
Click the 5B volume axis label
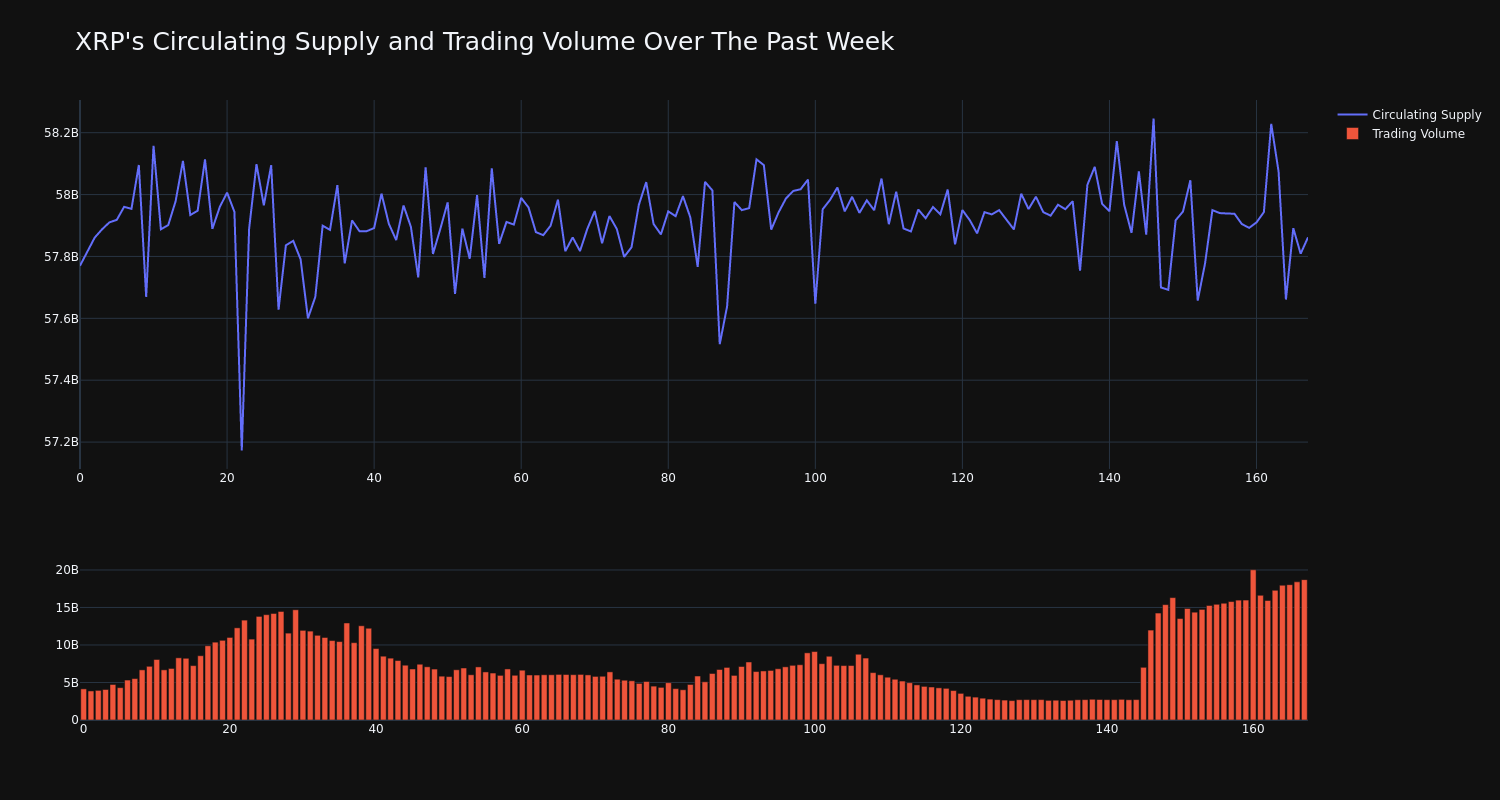tap(70, 683)
